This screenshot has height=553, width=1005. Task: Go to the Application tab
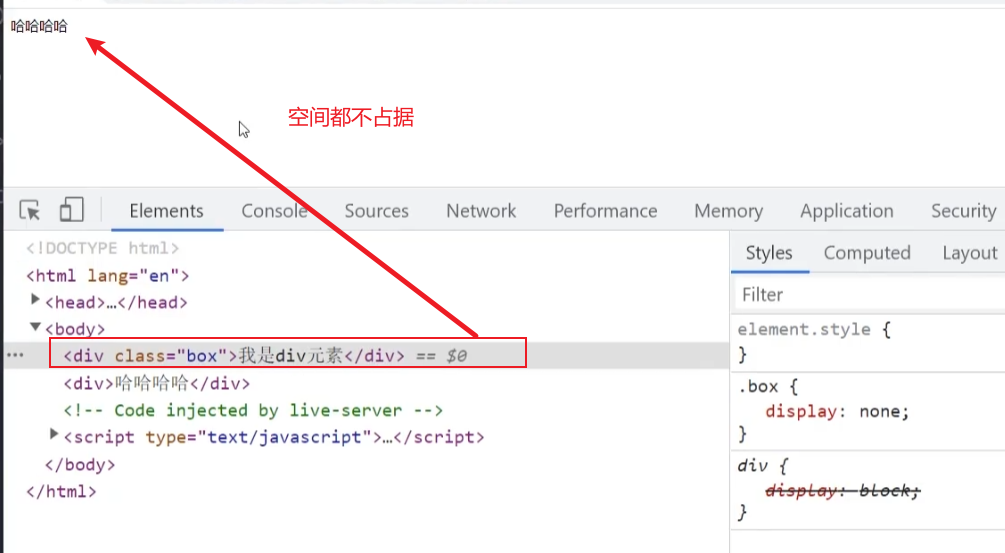[846, 211]
